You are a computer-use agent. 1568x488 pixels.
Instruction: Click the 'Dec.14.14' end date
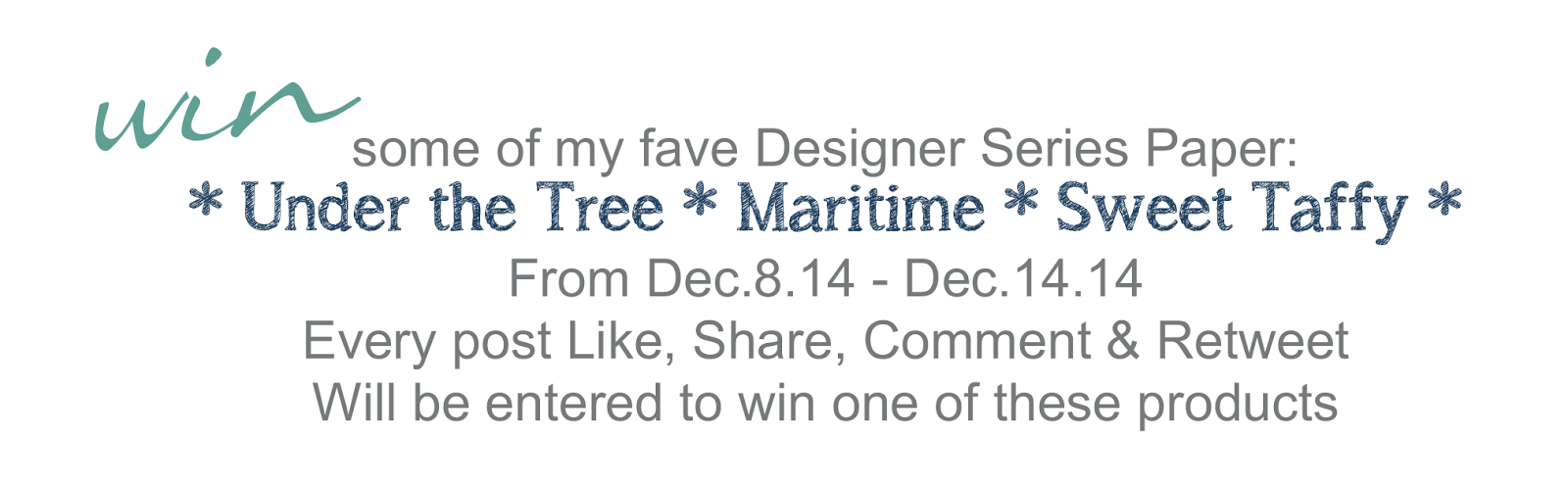1023,278
